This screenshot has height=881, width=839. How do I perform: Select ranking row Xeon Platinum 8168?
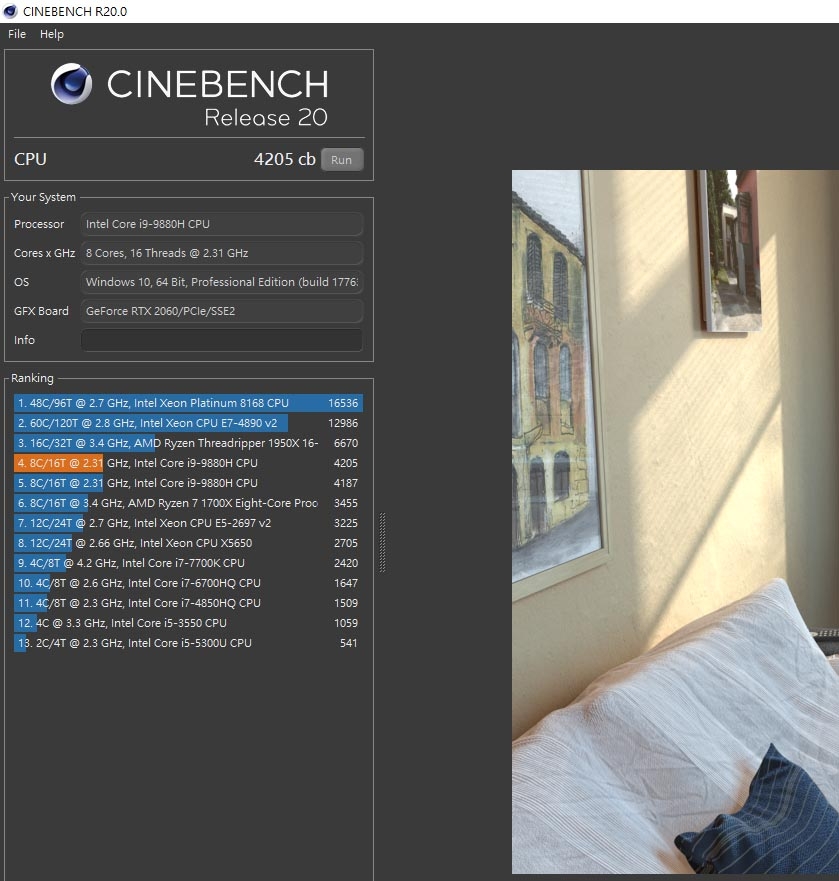188,403
